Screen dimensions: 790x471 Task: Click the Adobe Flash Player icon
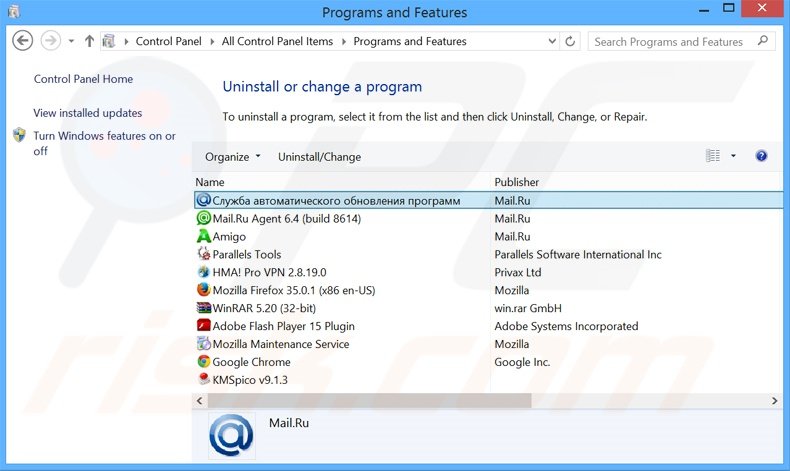click(x=204, y=326)
